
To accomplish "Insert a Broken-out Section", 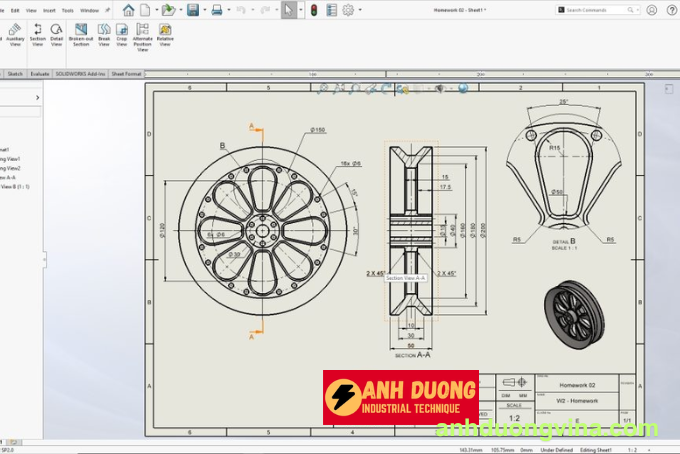I will pos(81,34).
